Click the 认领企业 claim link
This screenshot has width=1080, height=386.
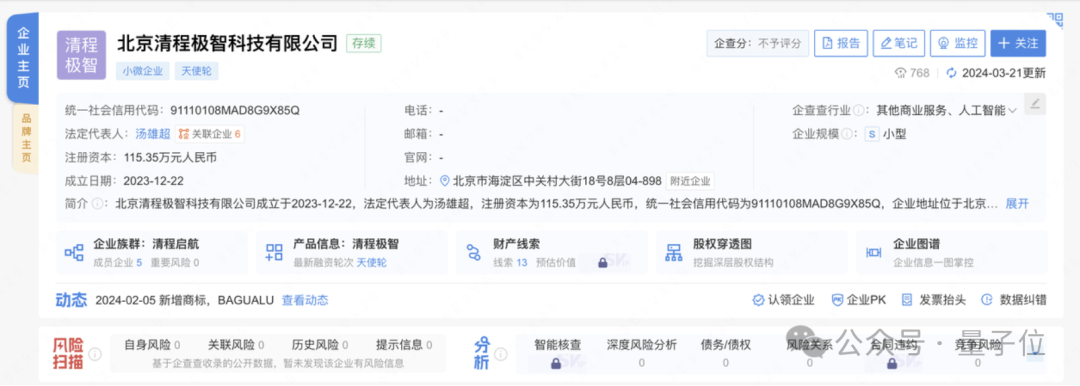(784, 300)
